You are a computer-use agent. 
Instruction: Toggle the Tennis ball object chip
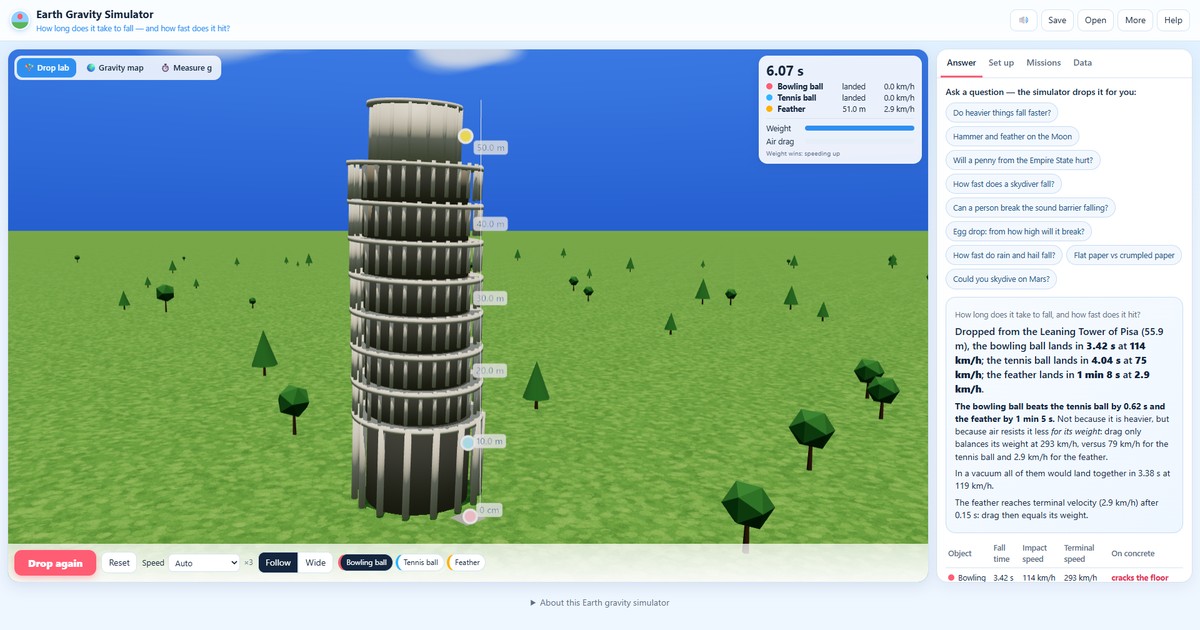tap(419, 563)
